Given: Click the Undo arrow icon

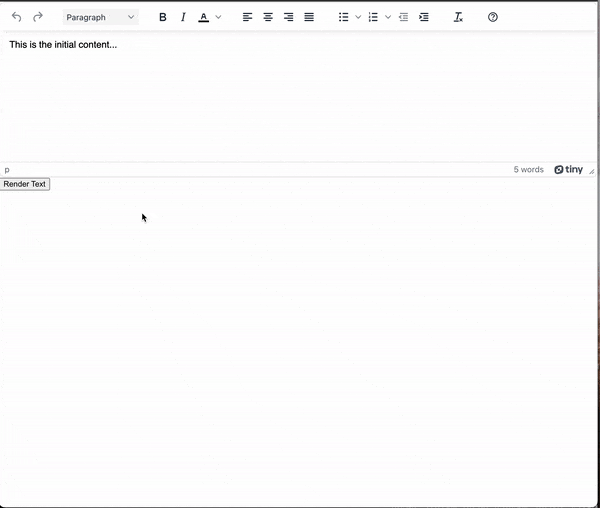Looking at the screenshot, I should [16, 17].
